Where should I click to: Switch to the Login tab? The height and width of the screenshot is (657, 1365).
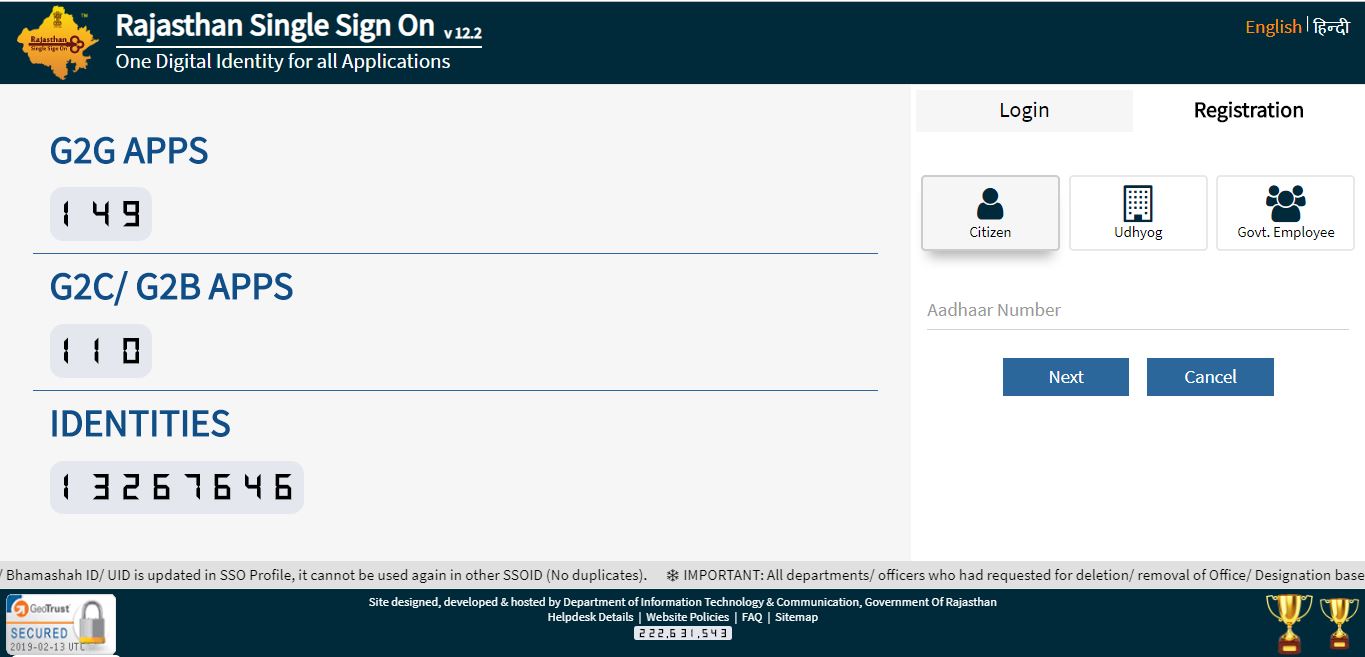[1024, 111]
